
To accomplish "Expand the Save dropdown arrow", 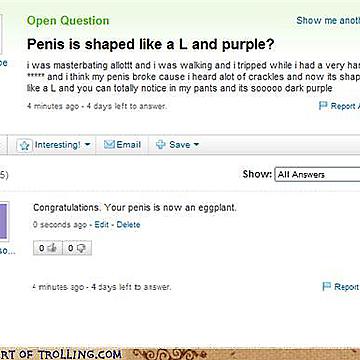I will 196,145.
